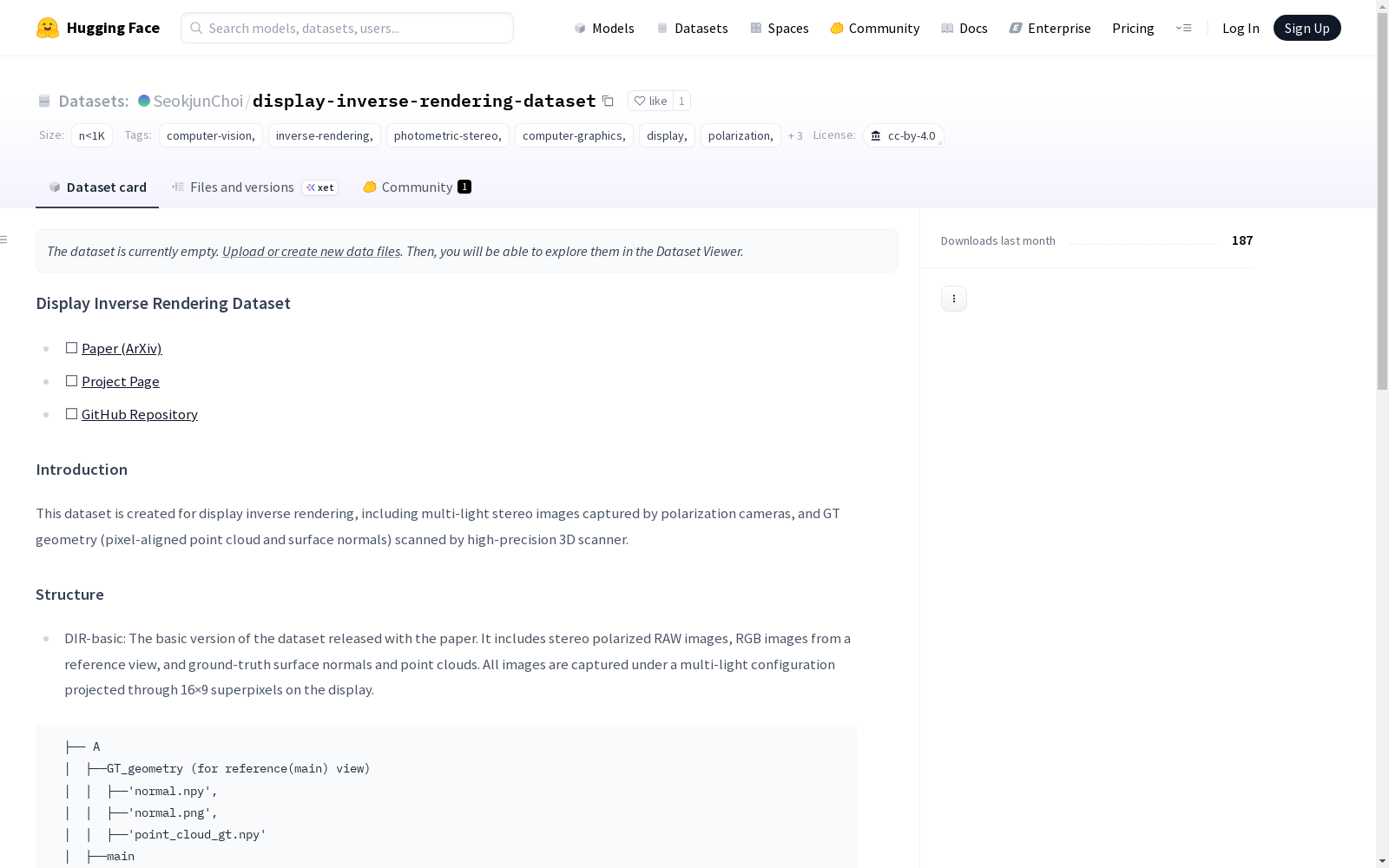Click the heart like icon

click(640, 101)
